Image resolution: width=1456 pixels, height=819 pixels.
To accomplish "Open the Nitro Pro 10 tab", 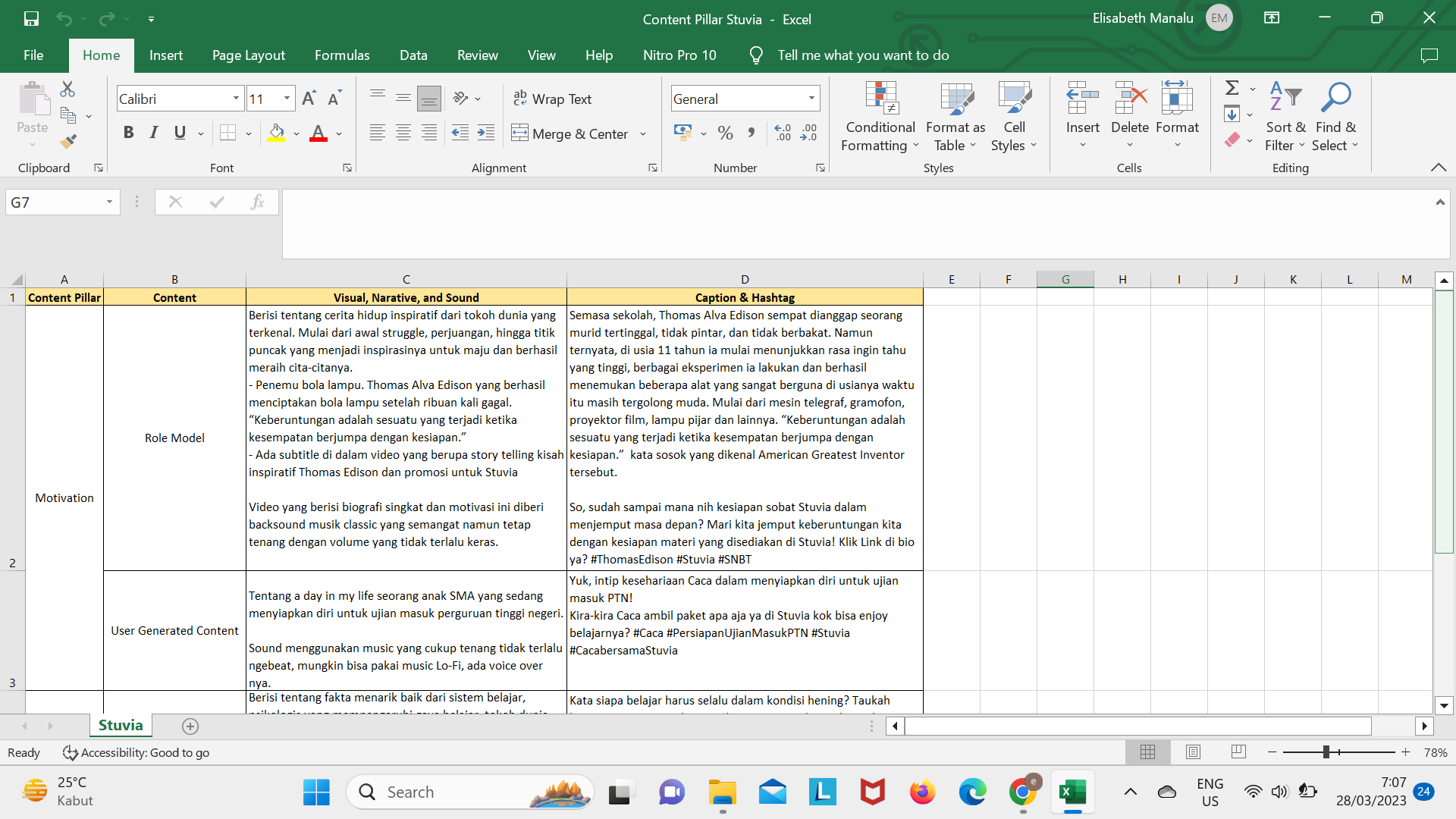I will [x=679, y=55].
